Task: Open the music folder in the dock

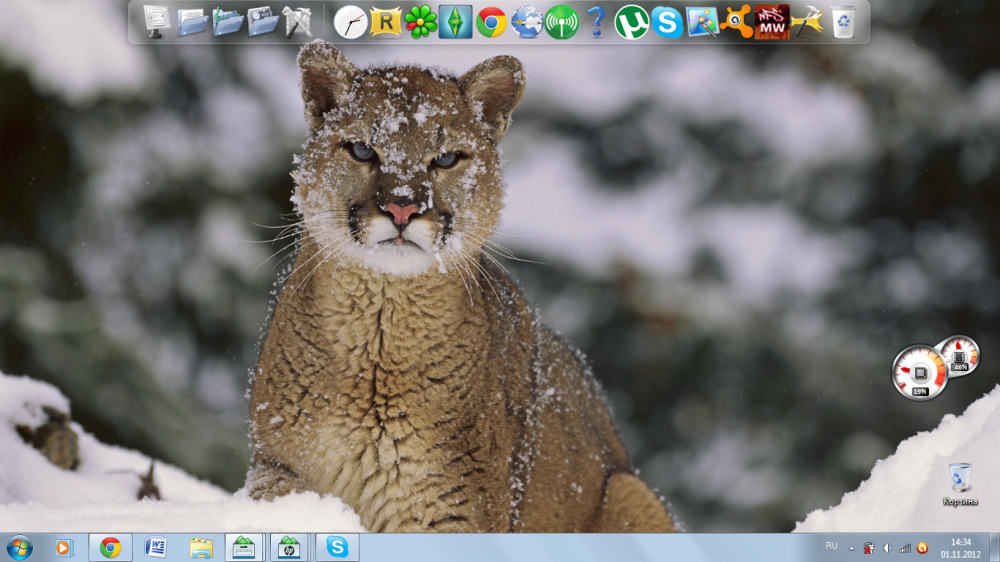Action: click(x=227, y=22)
